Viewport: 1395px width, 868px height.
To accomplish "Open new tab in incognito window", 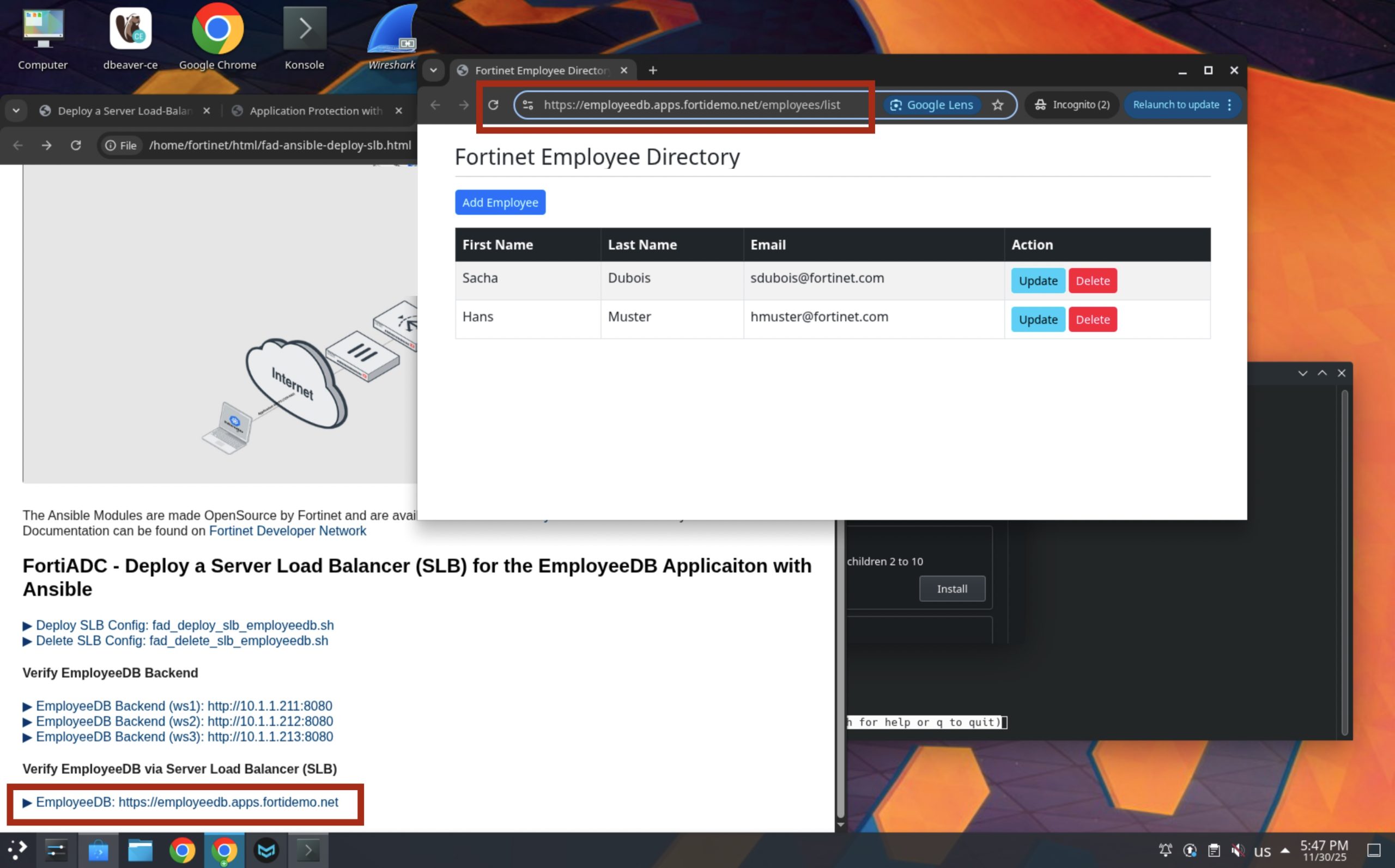I will 653,71.
